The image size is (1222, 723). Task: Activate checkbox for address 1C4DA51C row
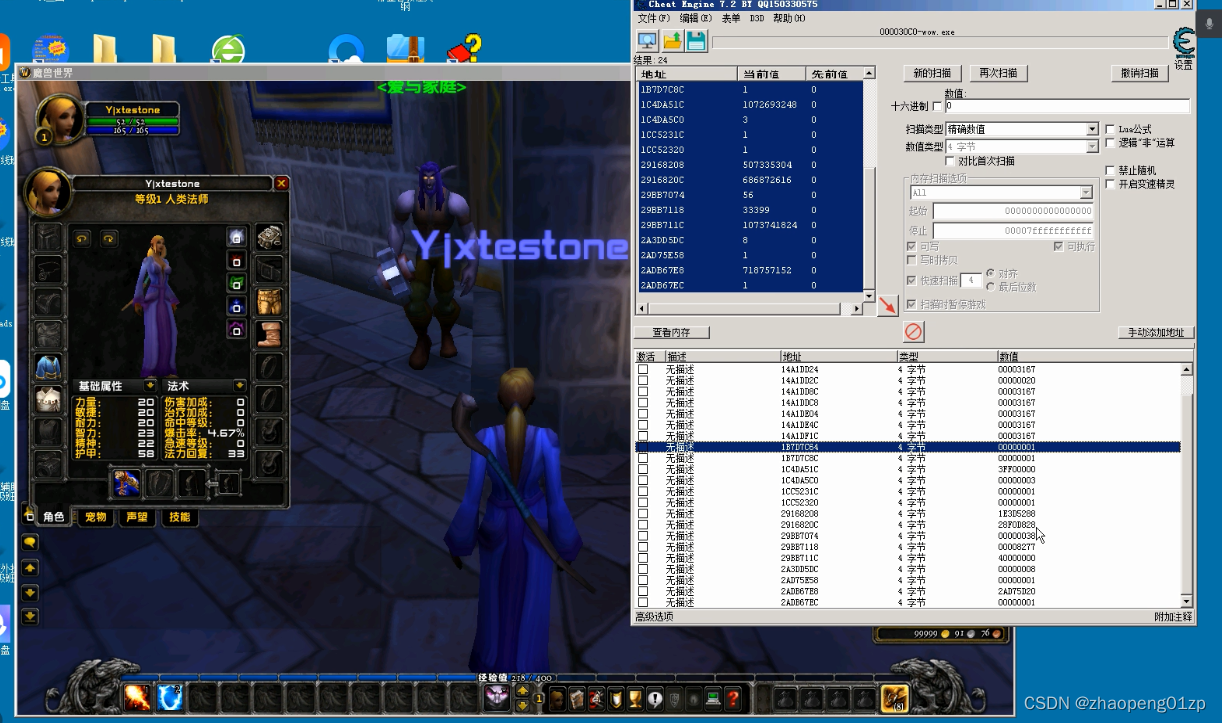click(643, 469)
